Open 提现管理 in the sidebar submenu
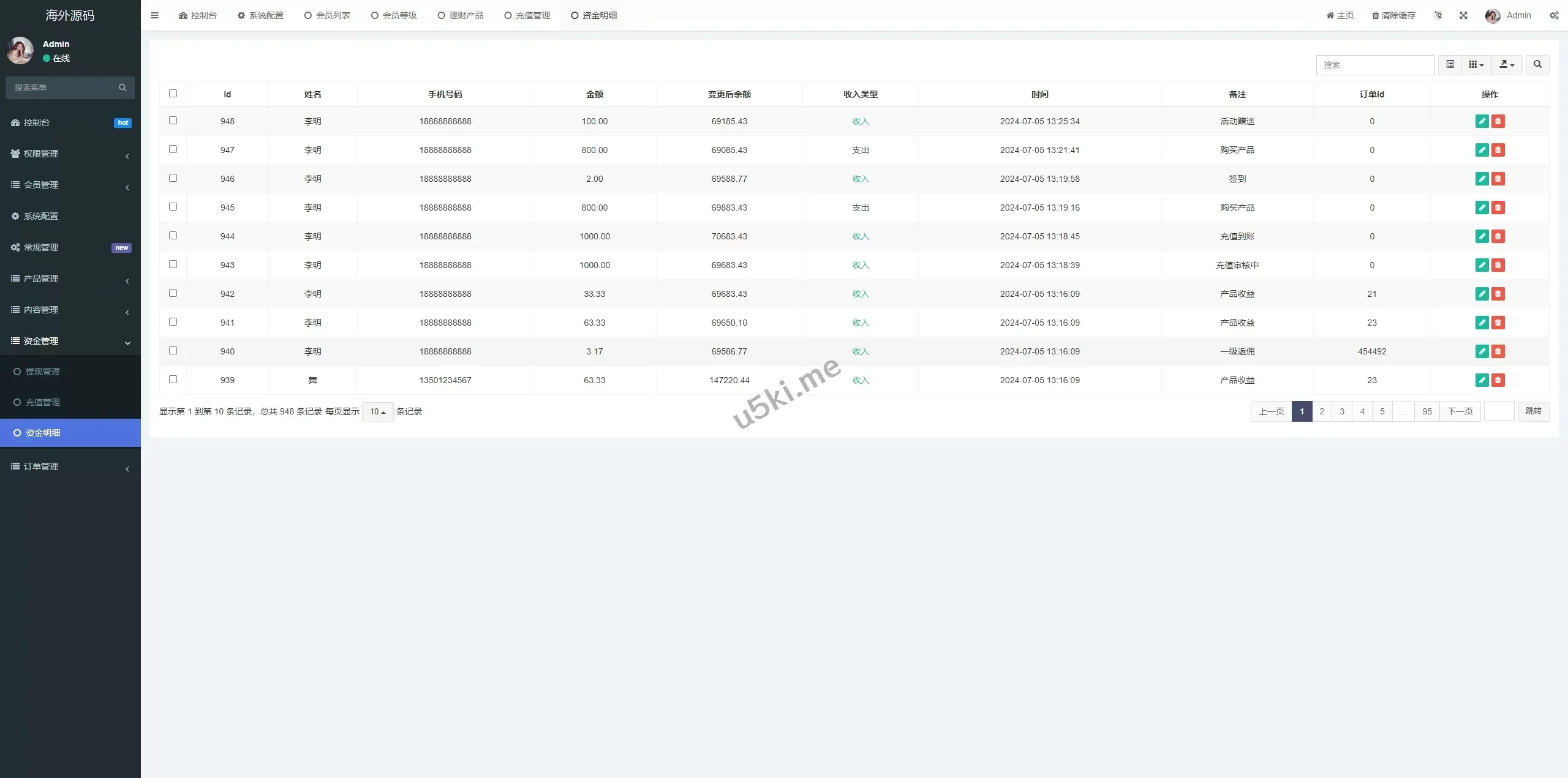This screenshot has width=1568, height=778. pos(42,372)
